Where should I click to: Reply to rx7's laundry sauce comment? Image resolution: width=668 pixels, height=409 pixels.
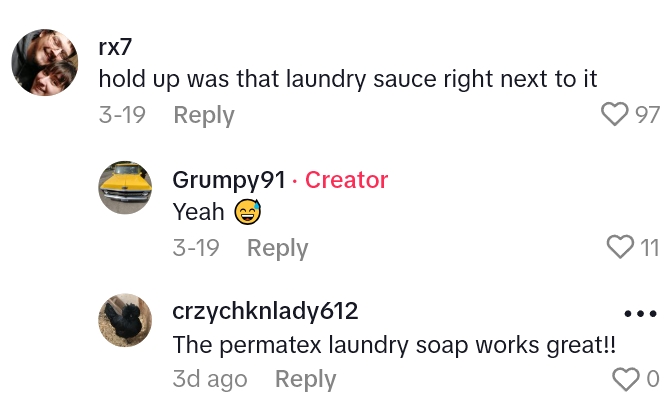(204, 115)
